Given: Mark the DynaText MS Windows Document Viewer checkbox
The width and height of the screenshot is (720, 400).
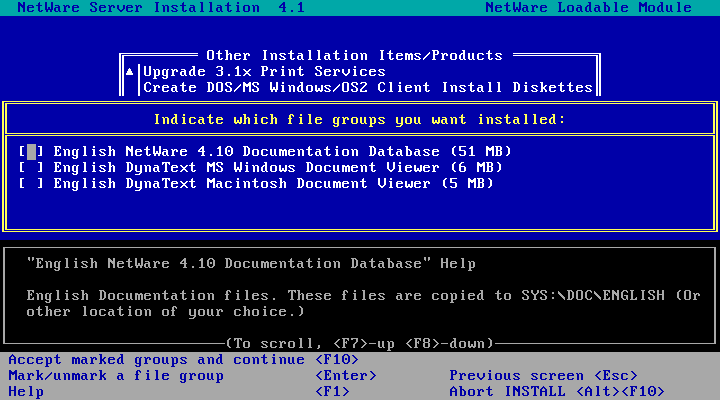Looking at the screenshot, I should [31, 167].
